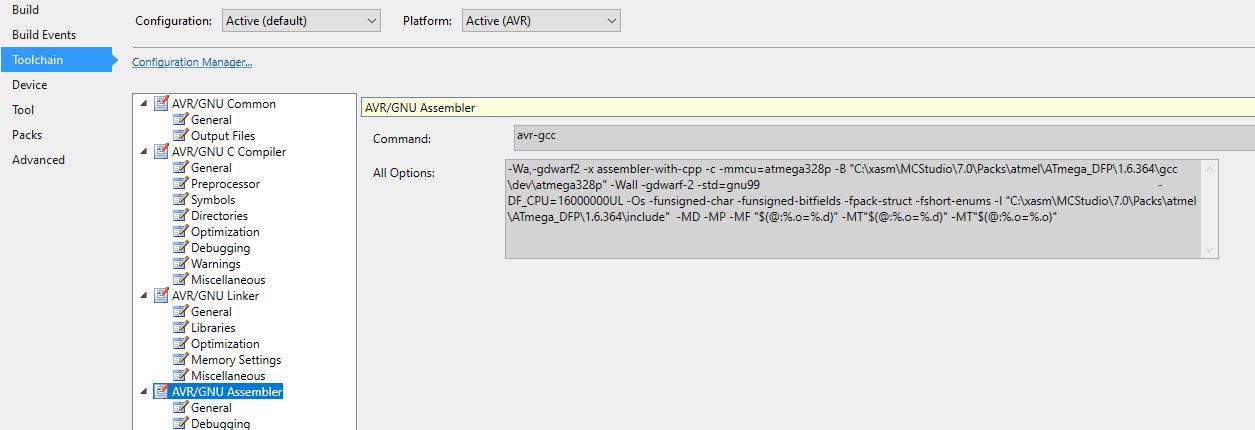1255x430 pixels.
Task: Click the AVR/GNU Common category icon
Action: pyautogui.click(x=161, y=104)
